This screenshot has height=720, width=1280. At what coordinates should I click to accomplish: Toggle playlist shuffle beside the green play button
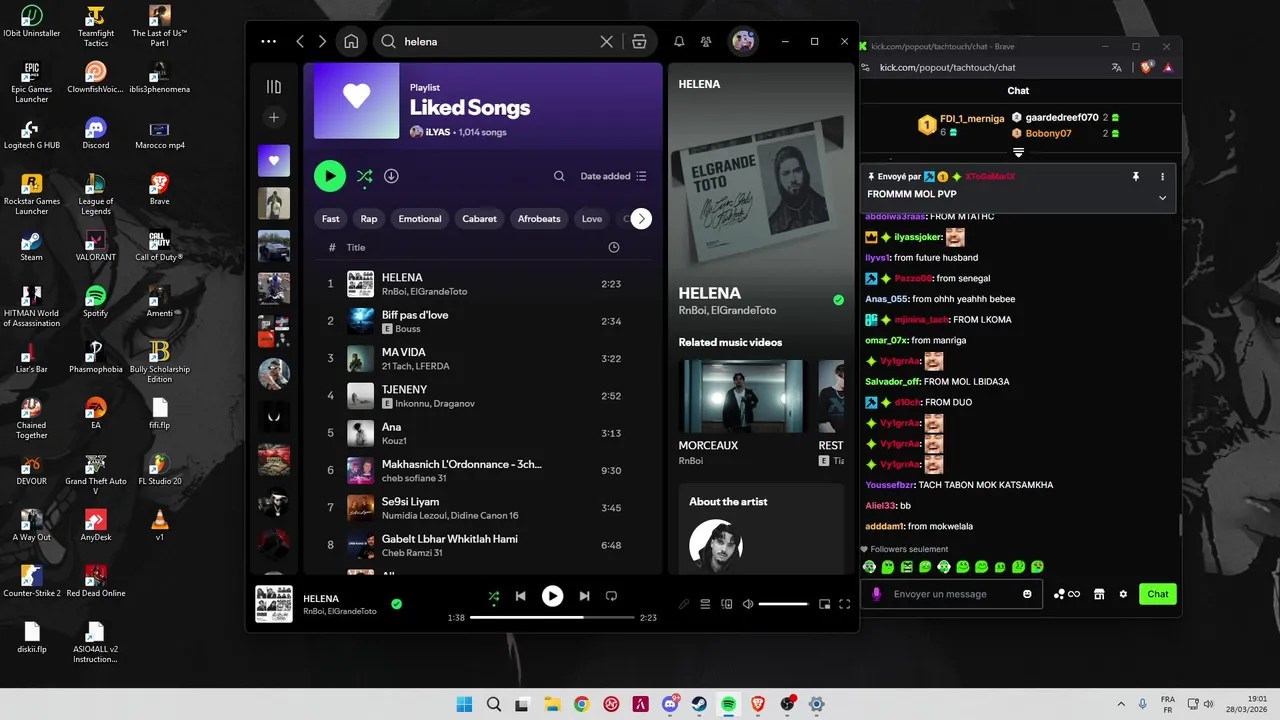364,176
